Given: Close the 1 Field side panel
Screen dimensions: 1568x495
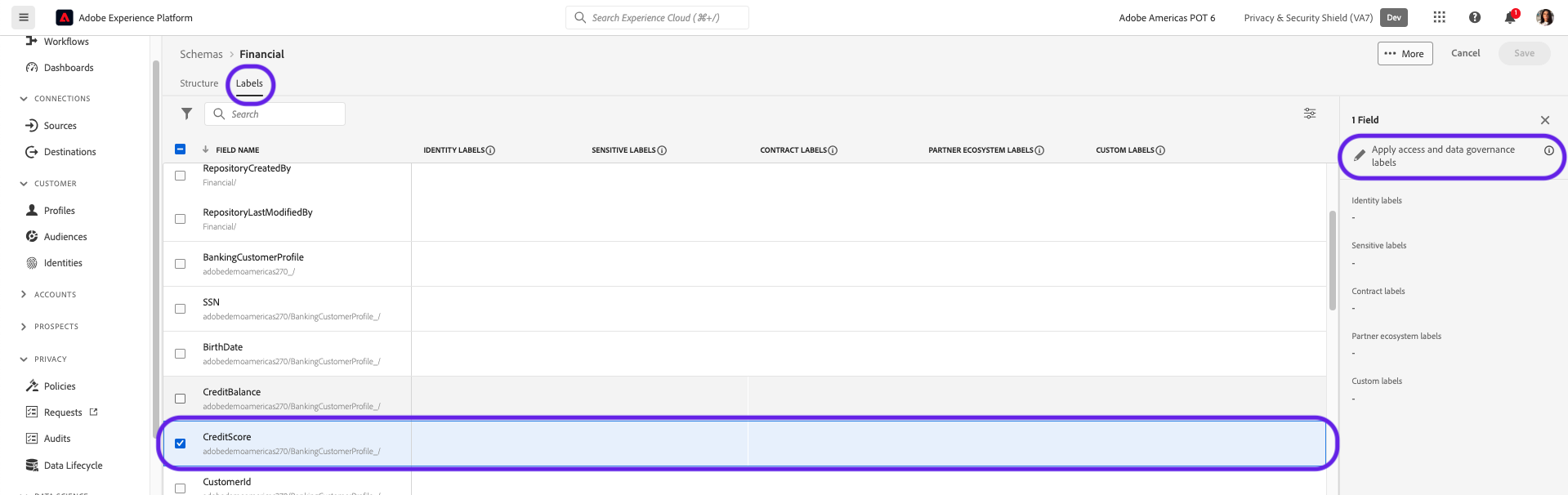Looking at the screenshot, I should click(1544, 120).
